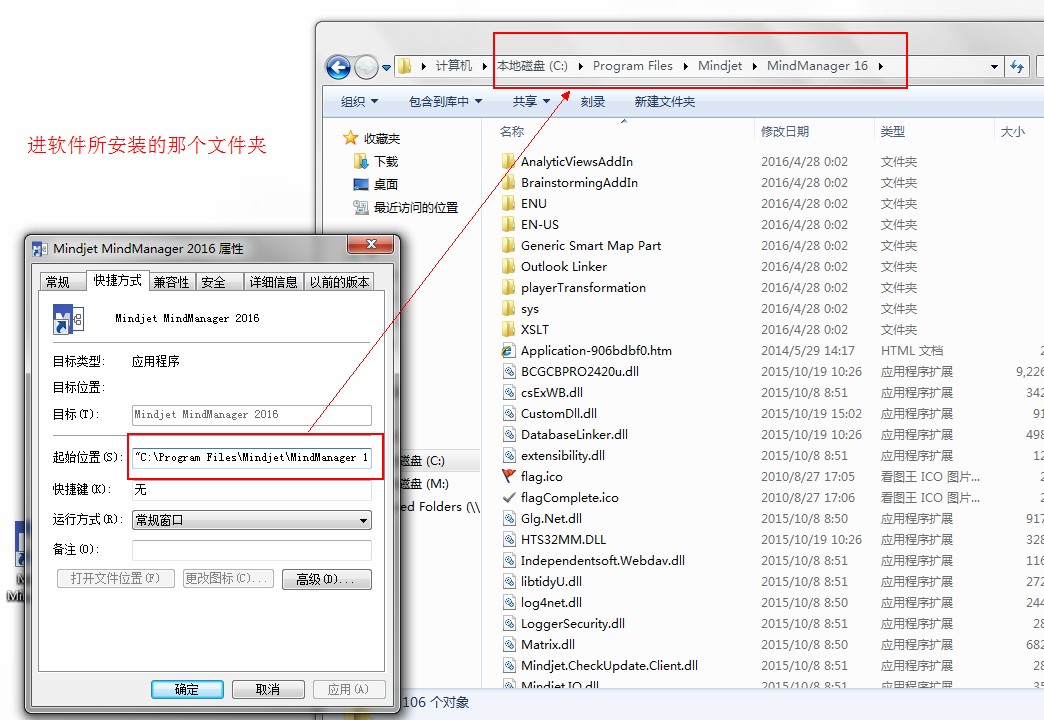Click the MindManager 16 breadcrumb

pos(817,65)
